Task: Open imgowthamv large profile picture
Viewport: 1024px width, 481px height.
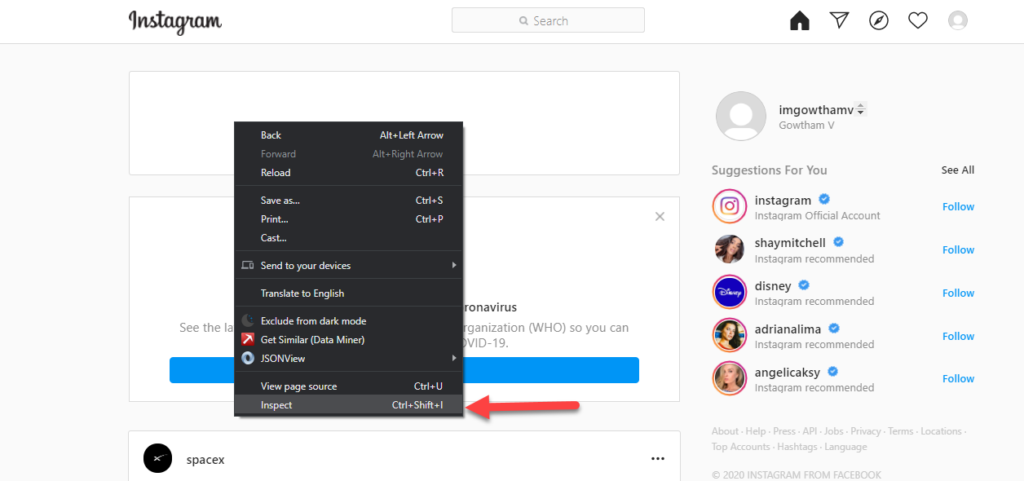Action: (741, 116)
